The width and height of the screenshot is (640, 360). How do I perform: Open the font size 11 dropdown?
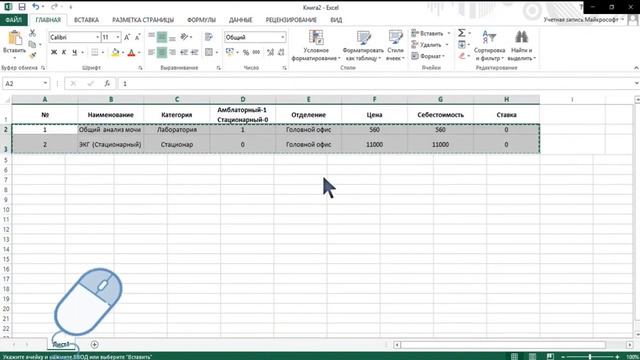(118, 37)
